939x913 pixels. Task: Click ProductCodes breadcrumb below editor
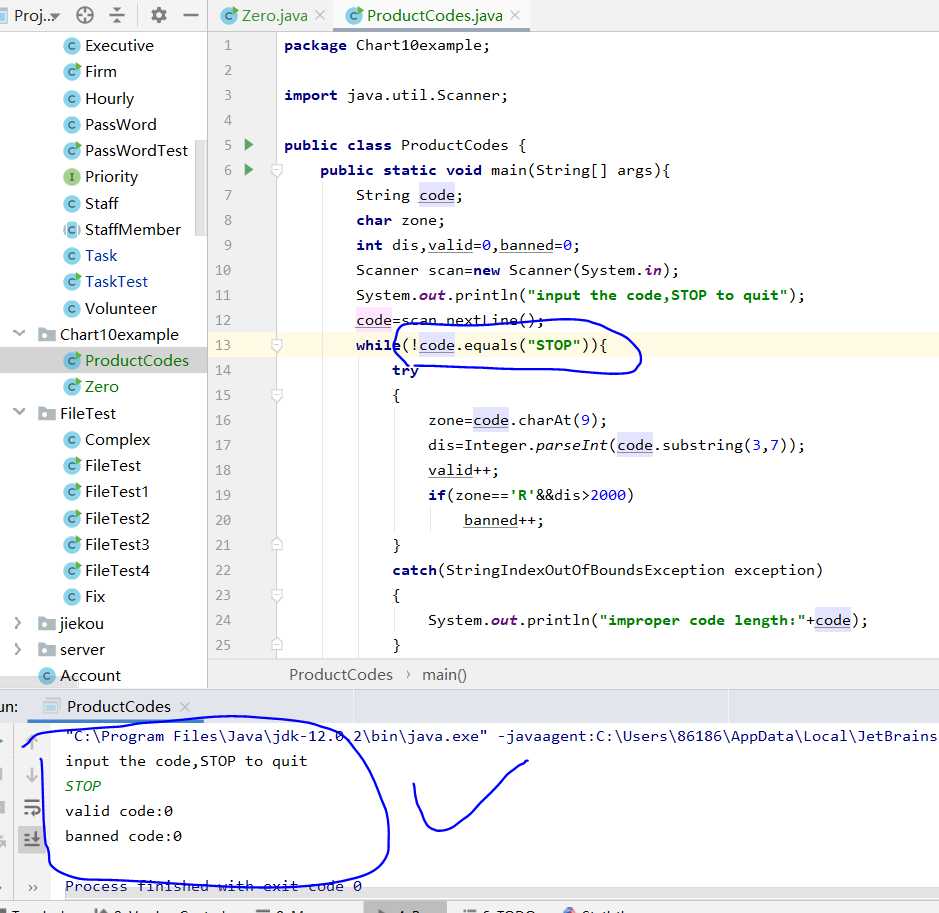click(x=341, y=675)
